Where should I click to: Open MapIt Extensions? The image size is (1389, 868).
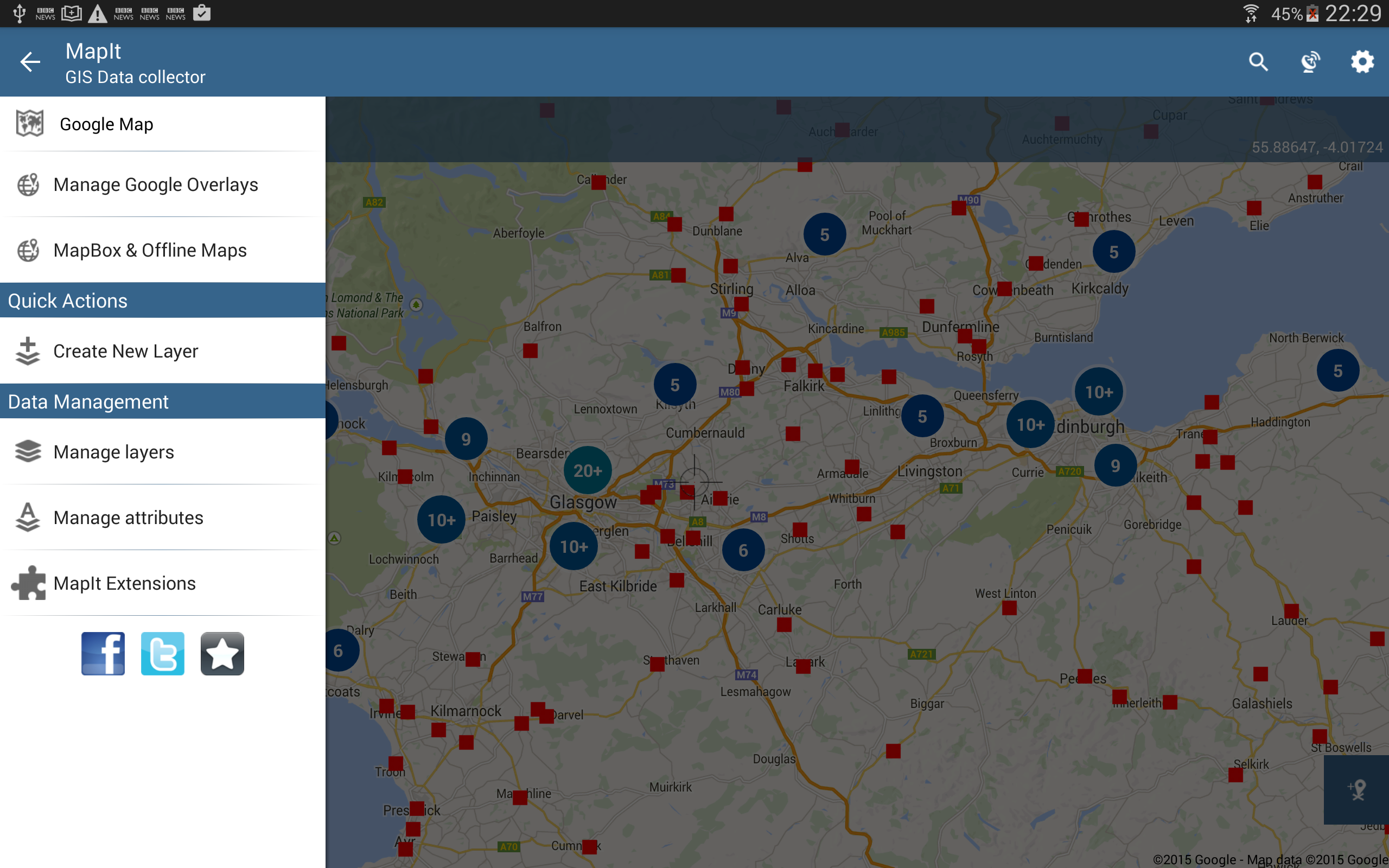[162, 583]
